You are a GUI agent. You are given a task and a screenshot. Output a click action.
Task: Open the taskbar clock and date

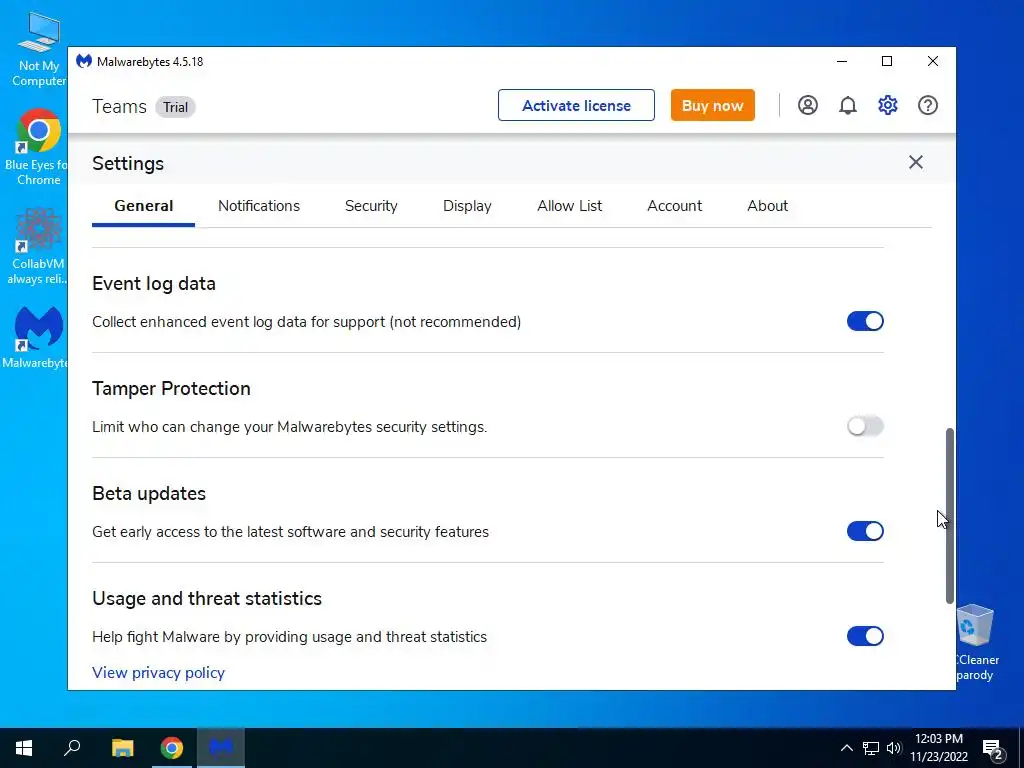939,748
